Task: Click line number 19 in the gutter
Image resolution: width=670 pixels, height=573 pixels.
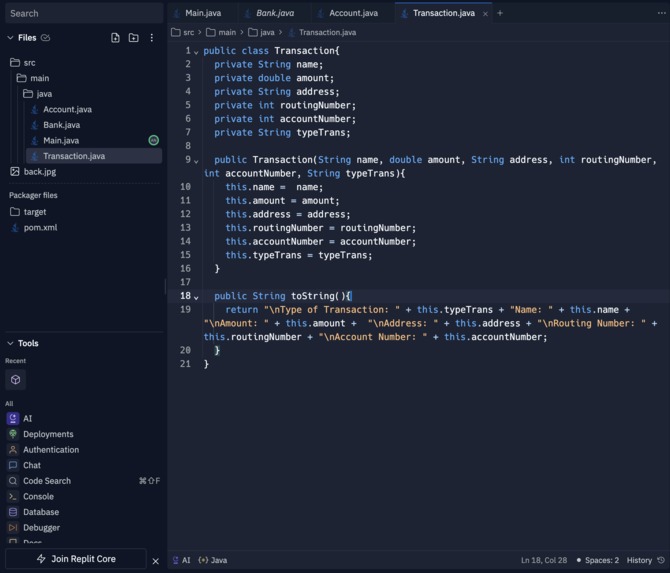Action: click(x=185, y=309)
